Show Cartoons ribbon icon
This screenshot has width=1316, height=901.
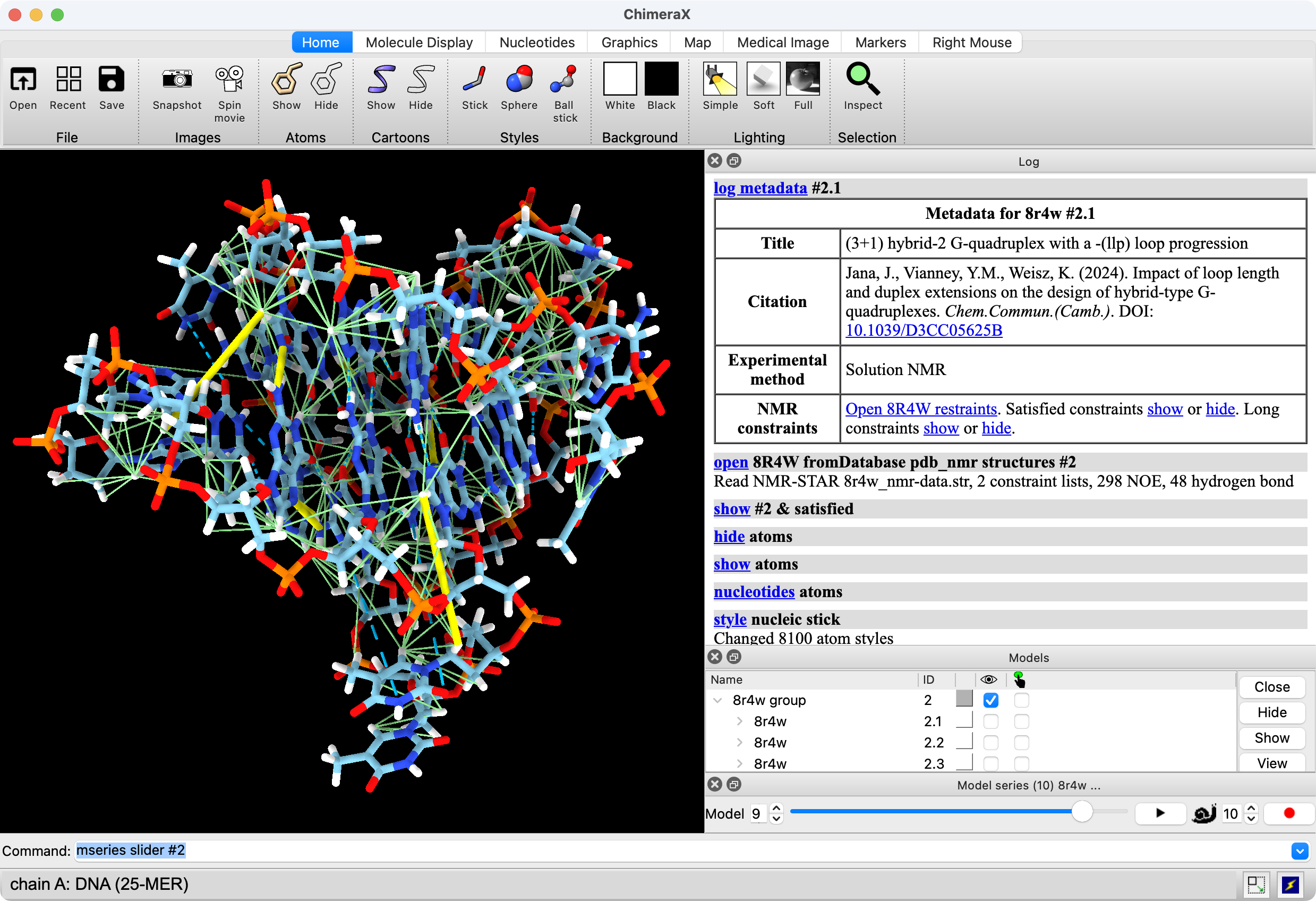click(x=381, y=79)
